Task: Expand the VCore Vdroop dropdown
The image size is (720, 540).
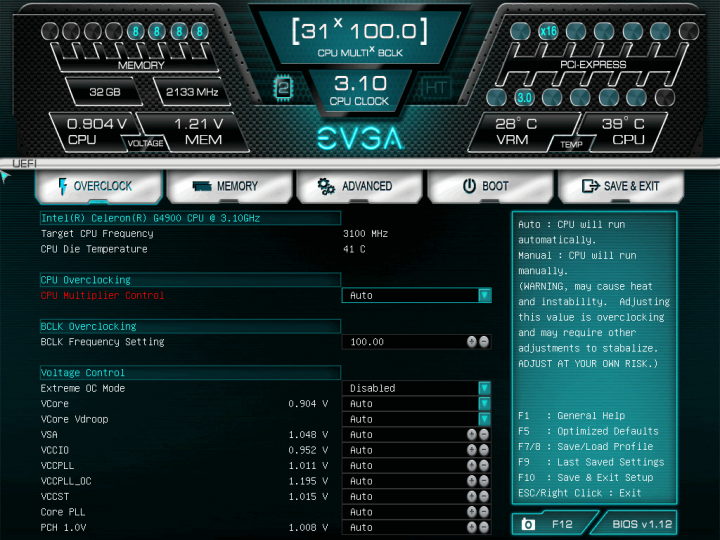Action: pyautogui.click(x=416, y=419)
